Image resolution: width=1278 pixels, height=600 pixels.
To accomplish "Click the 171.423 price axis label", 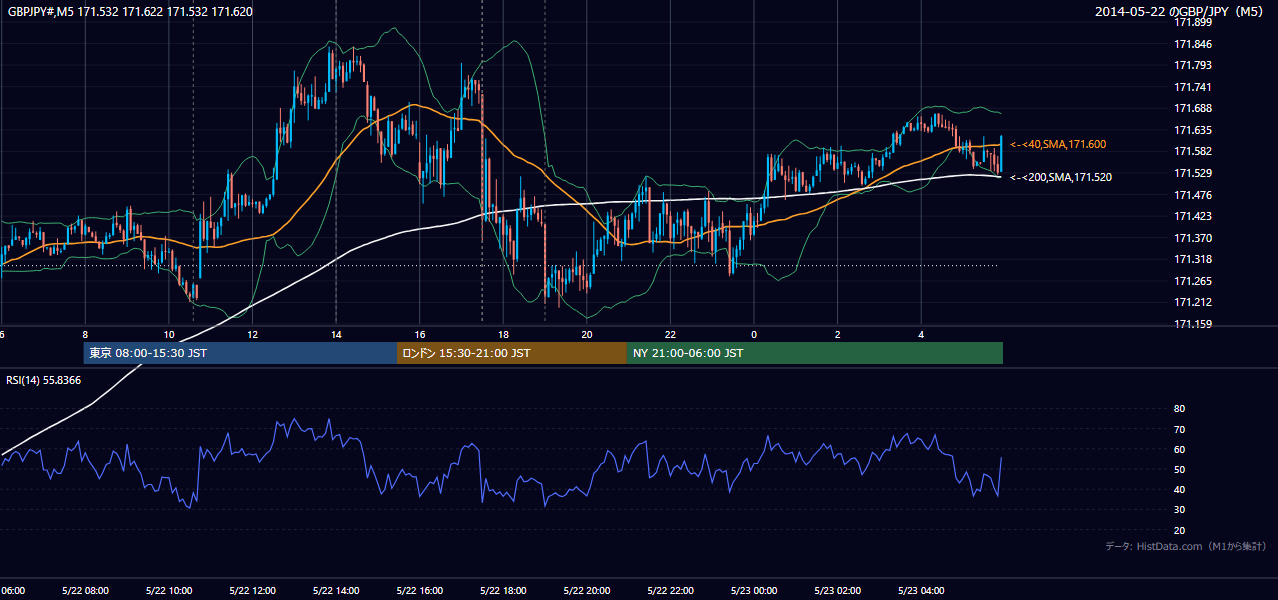I will click(x=1193, y=216).
